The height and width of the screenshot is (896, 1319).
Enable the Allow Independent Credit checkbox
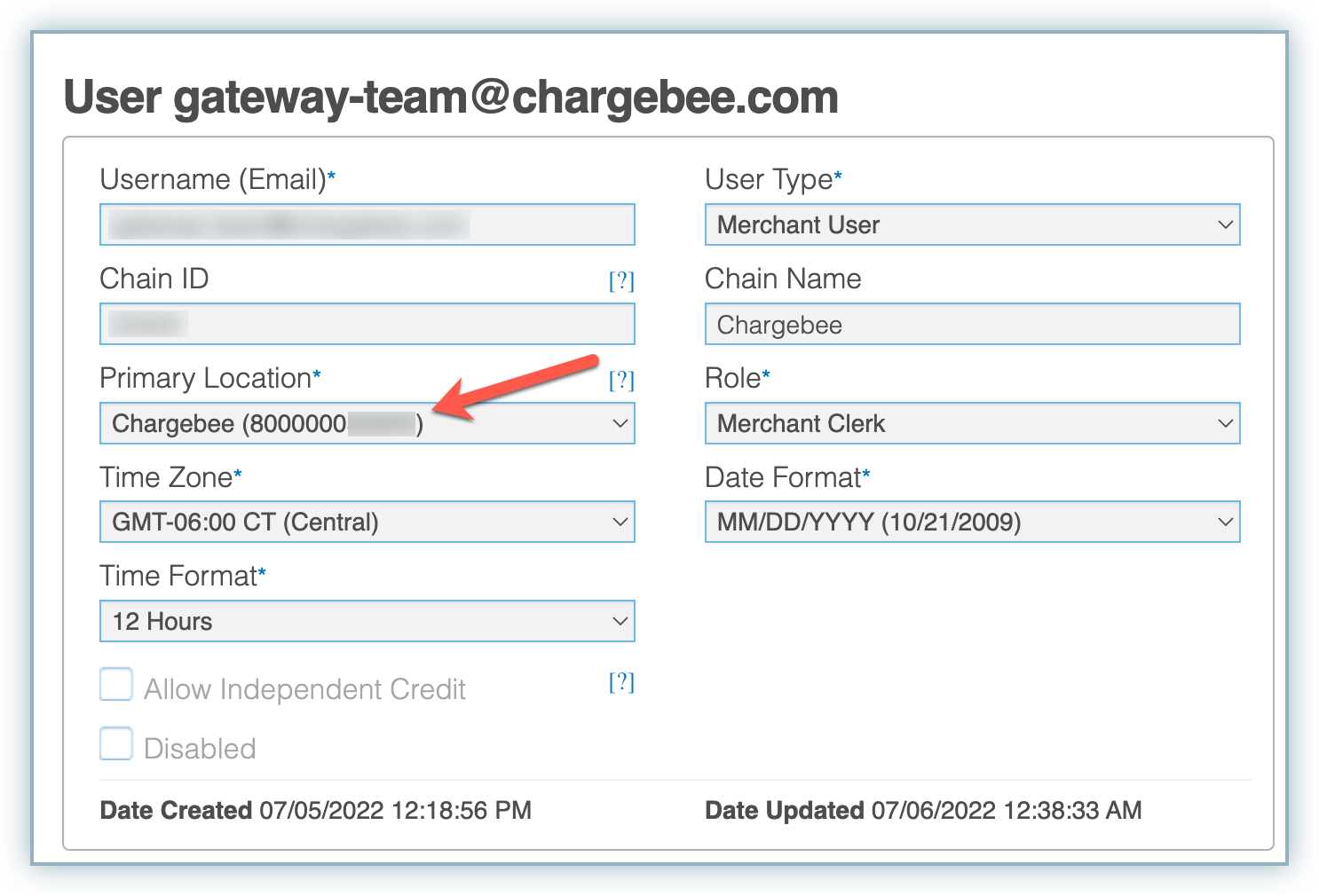click(116, 685)
